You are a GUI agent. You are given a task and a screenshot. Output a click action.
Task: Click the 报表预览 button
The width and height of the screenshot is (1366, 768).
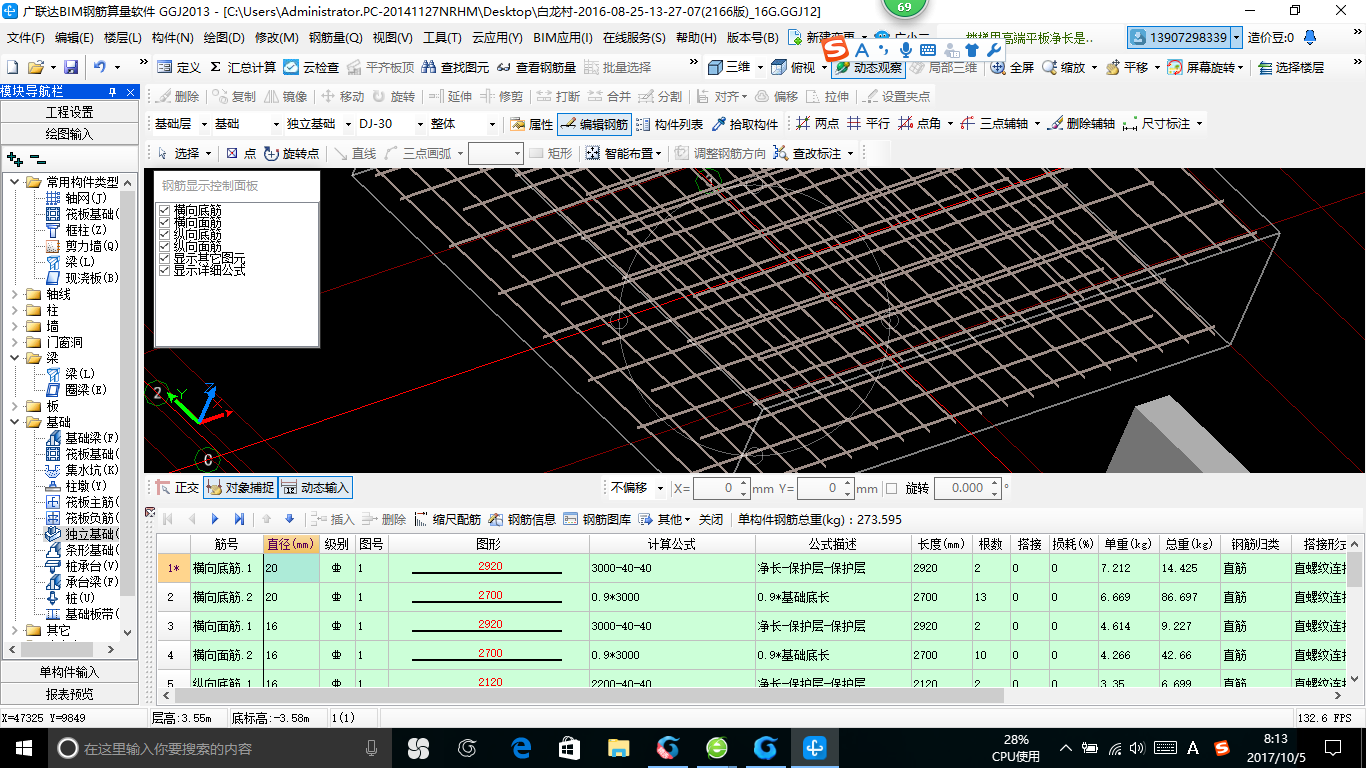(69, 694)
